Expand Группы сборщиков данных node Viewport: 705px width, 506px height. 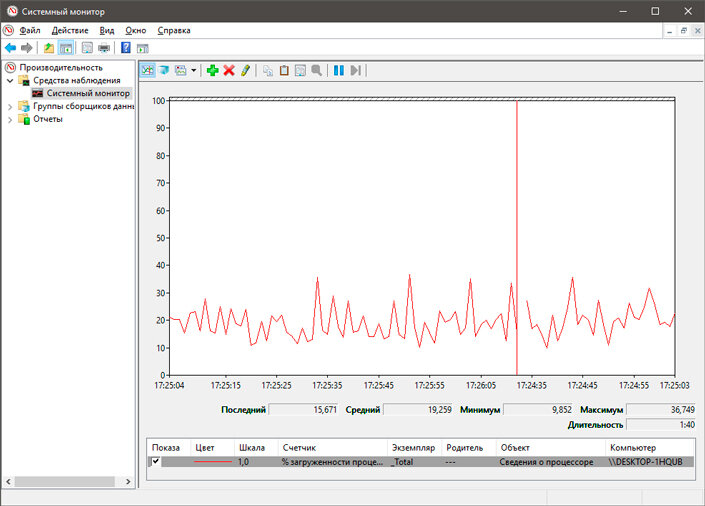(x=10, y=107)
